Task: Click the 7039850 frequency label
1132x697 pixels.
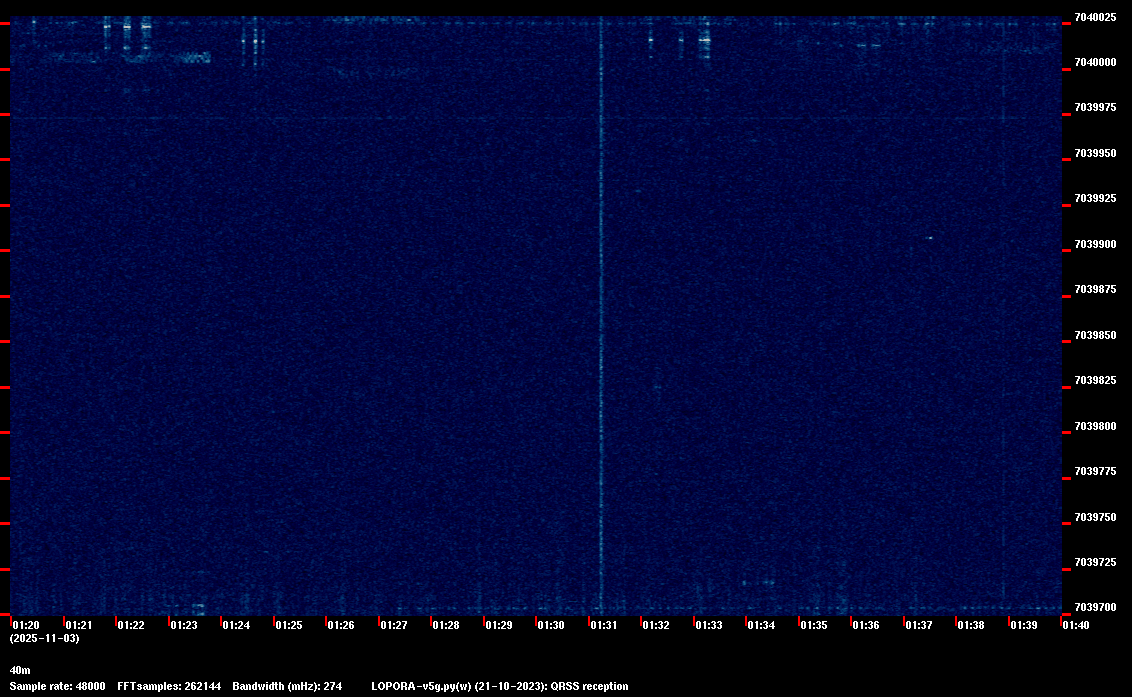Action: 1095,336
